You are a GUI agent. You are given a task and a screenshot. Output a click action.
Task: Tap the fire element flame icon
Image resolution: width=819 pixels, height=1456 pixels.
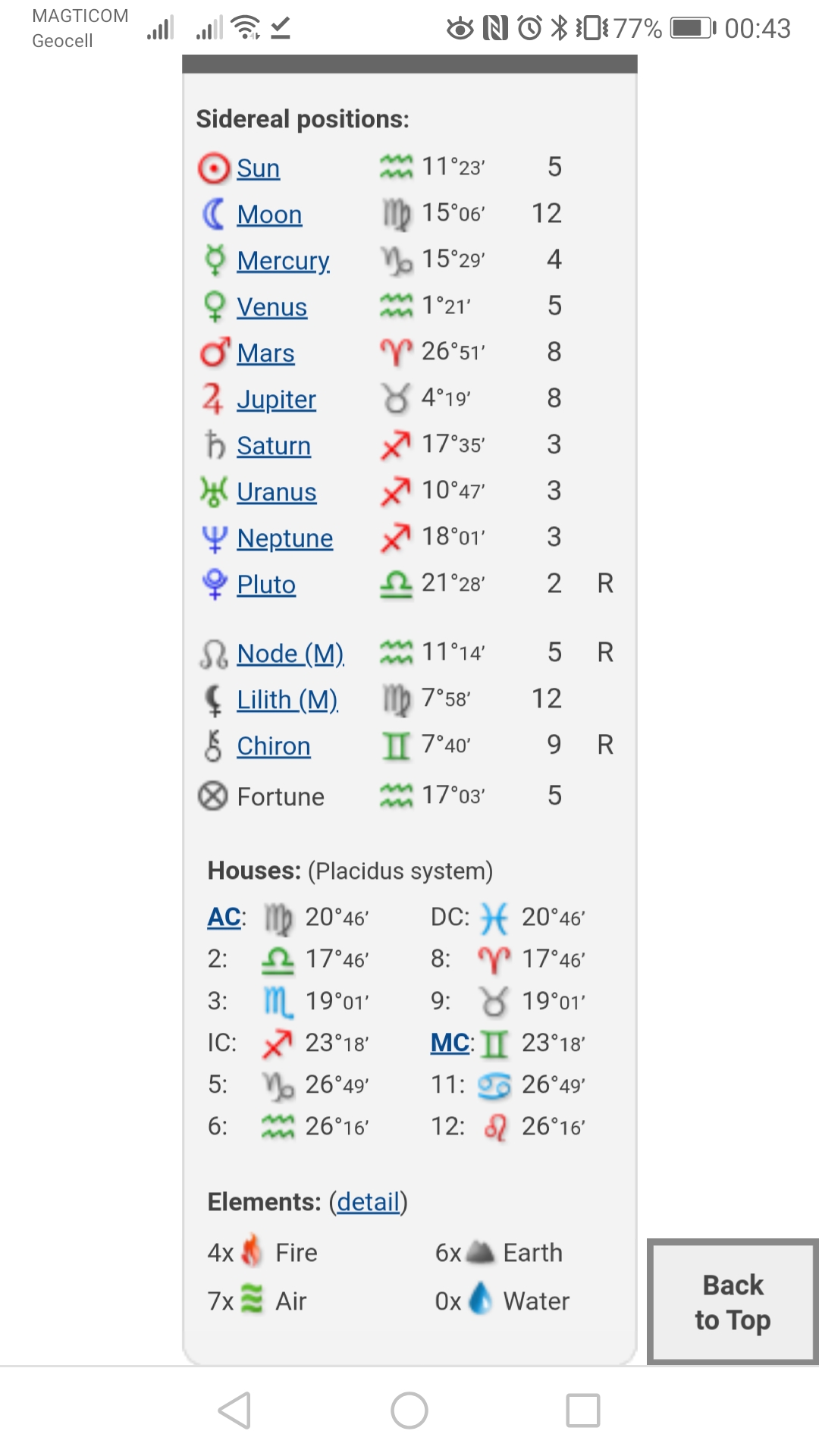(252, 1251)
